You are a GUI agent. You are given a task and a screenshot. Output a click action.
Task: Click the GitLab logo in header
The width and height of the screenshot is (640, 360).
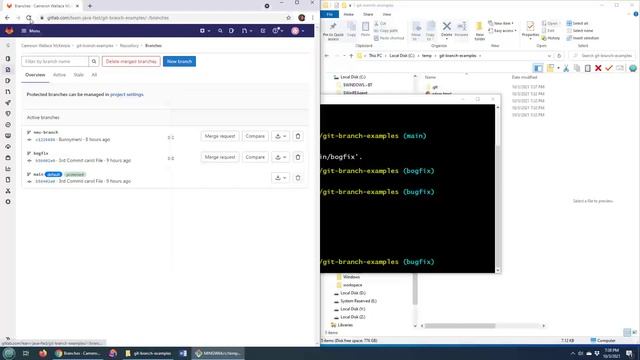(x=9, y=31)
